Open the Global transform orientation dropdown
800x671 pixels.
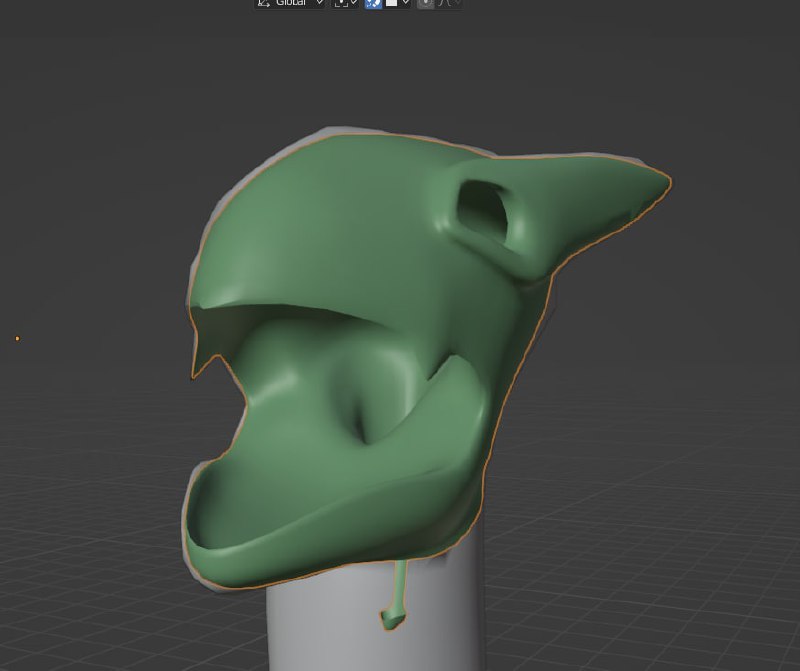pos(290,4)
